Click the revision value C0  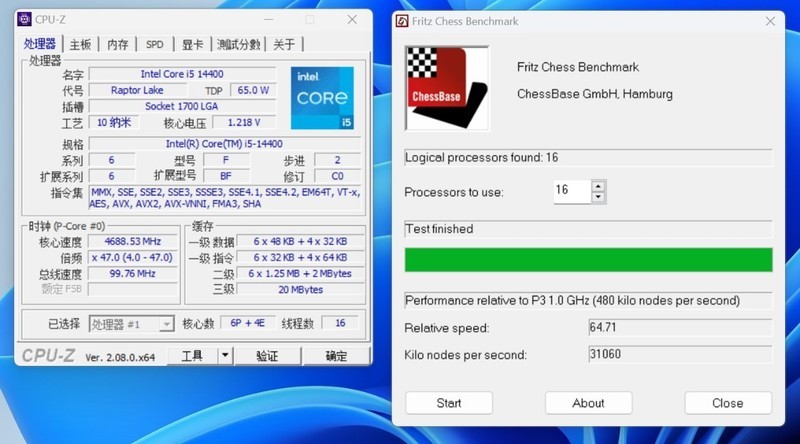pos(337,176)
